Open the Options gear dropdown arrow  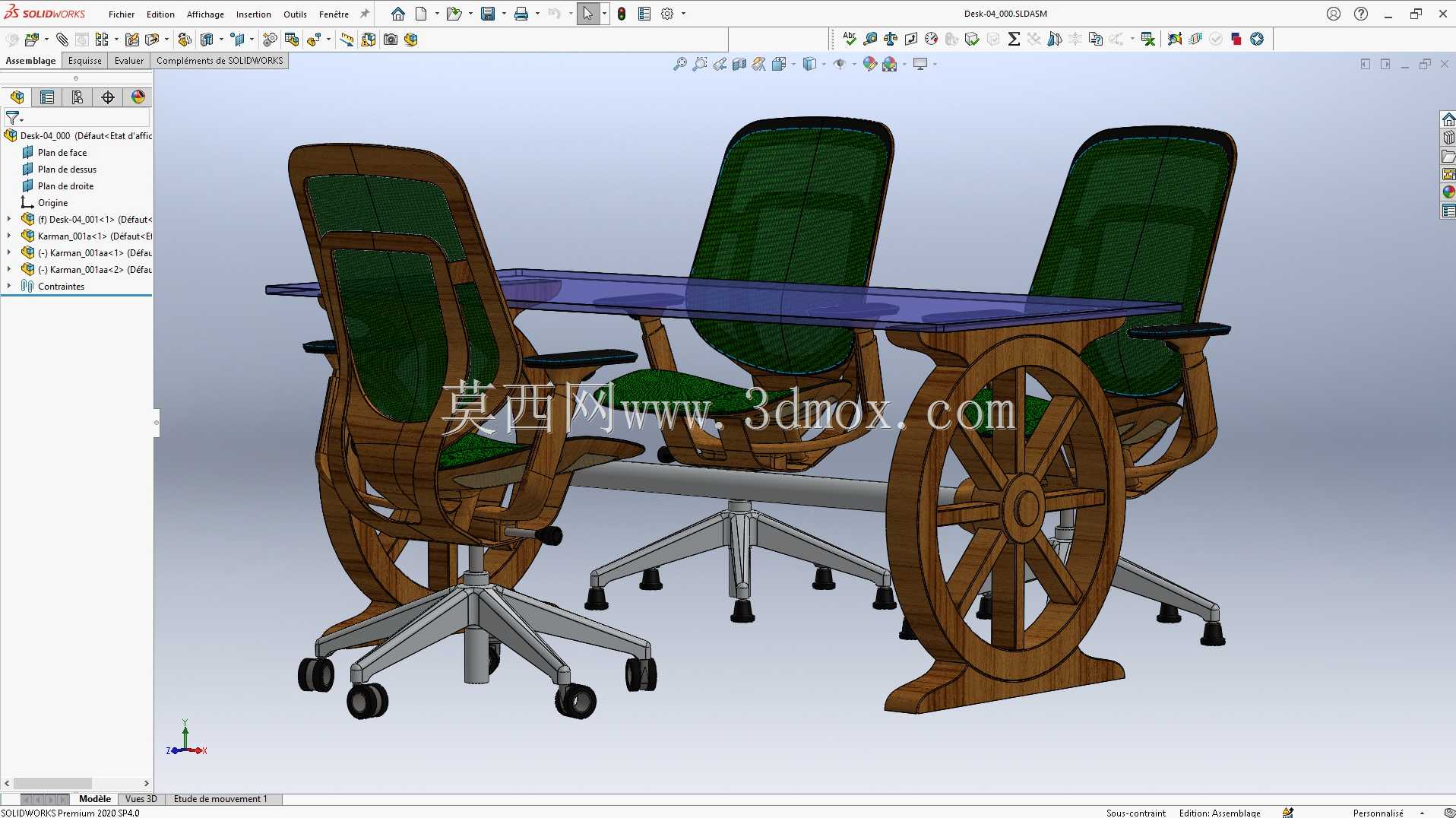(x=683, y=14)
